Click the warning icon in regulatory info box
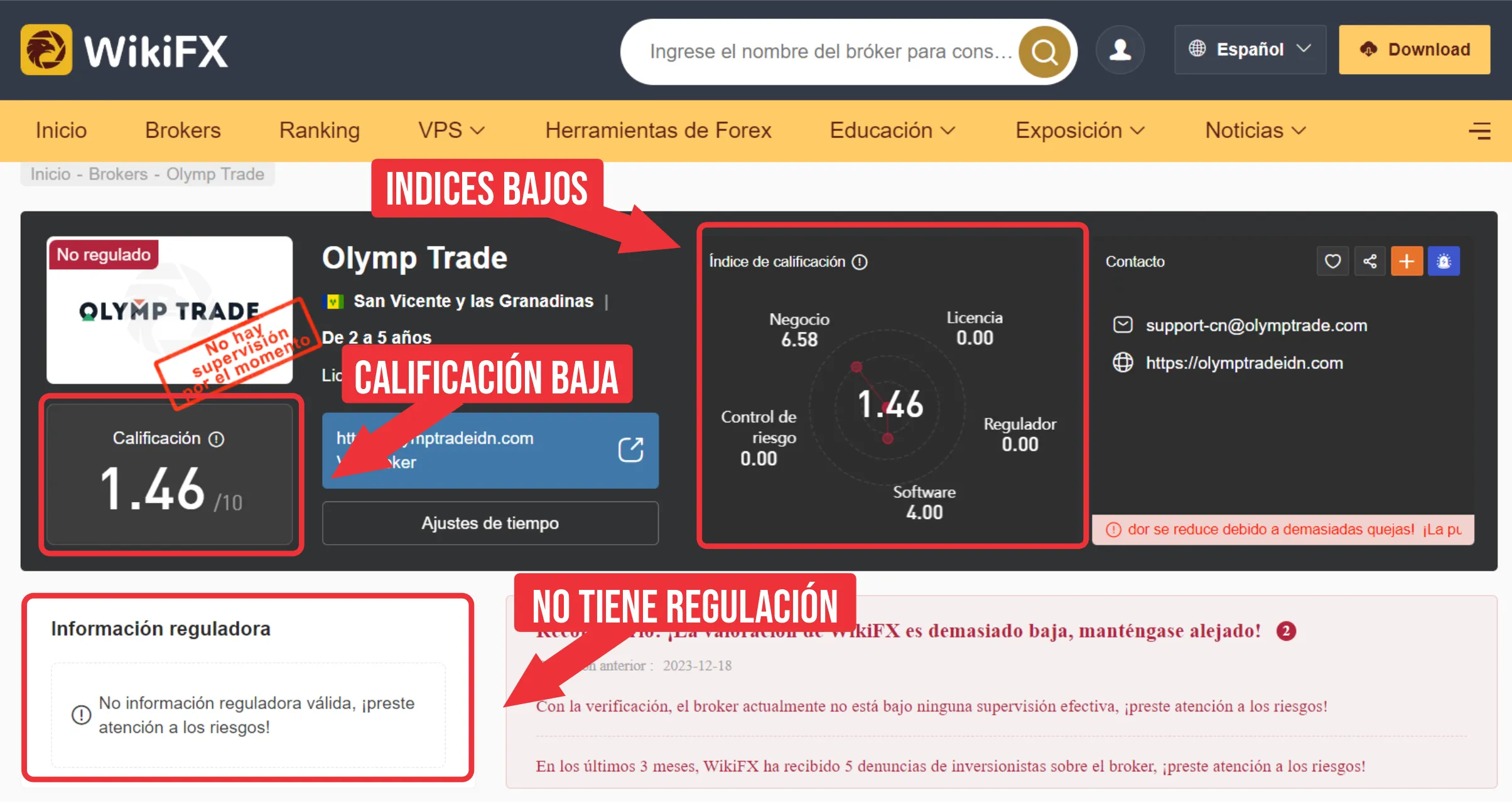The width and height of the screenshot is (1512, 802). click(81, 715)
